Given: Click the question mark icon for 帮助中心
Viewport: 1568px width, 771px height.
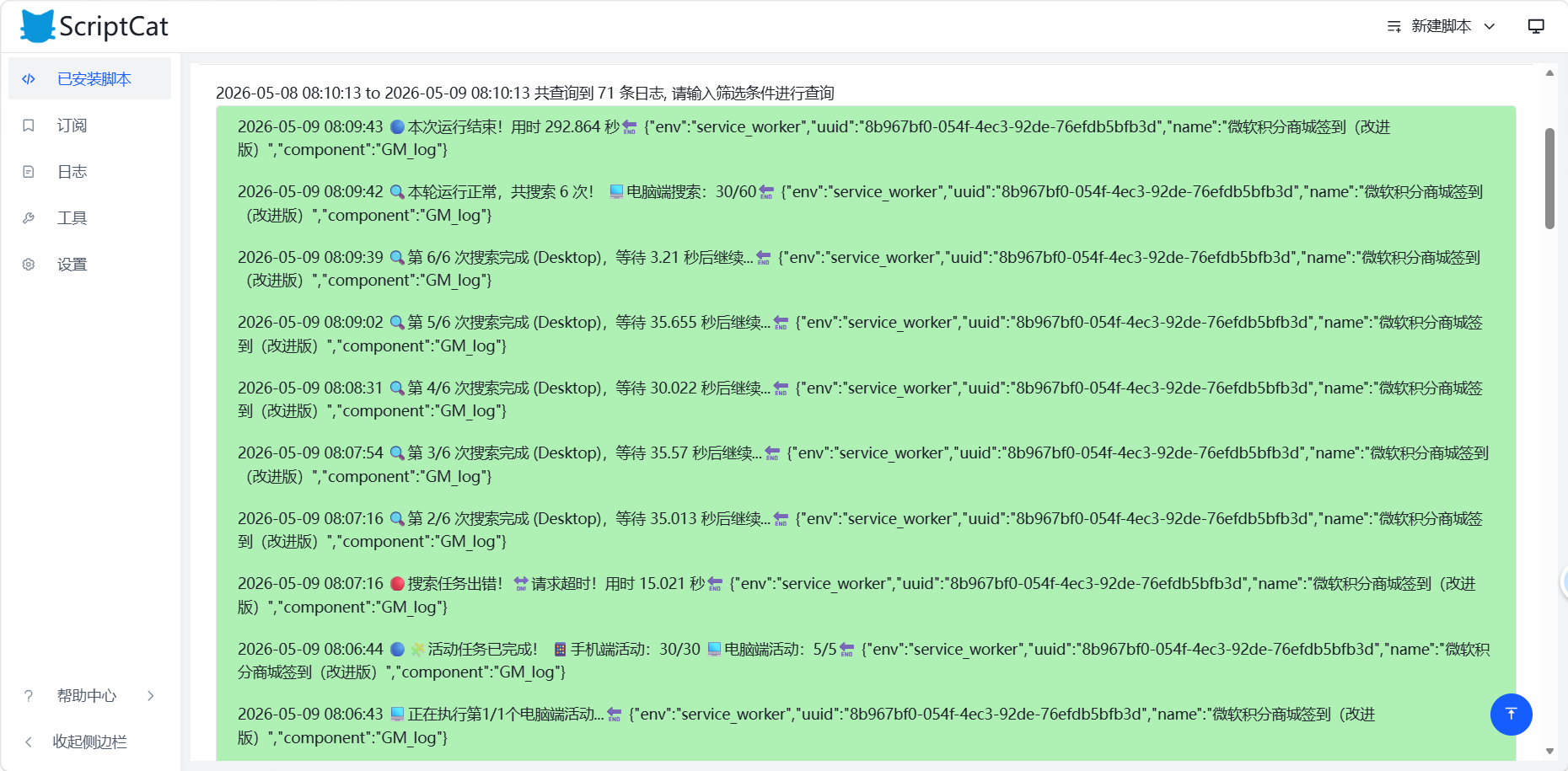Looking at the screenshot, I should pyautogui.click(x=29, y=695).
